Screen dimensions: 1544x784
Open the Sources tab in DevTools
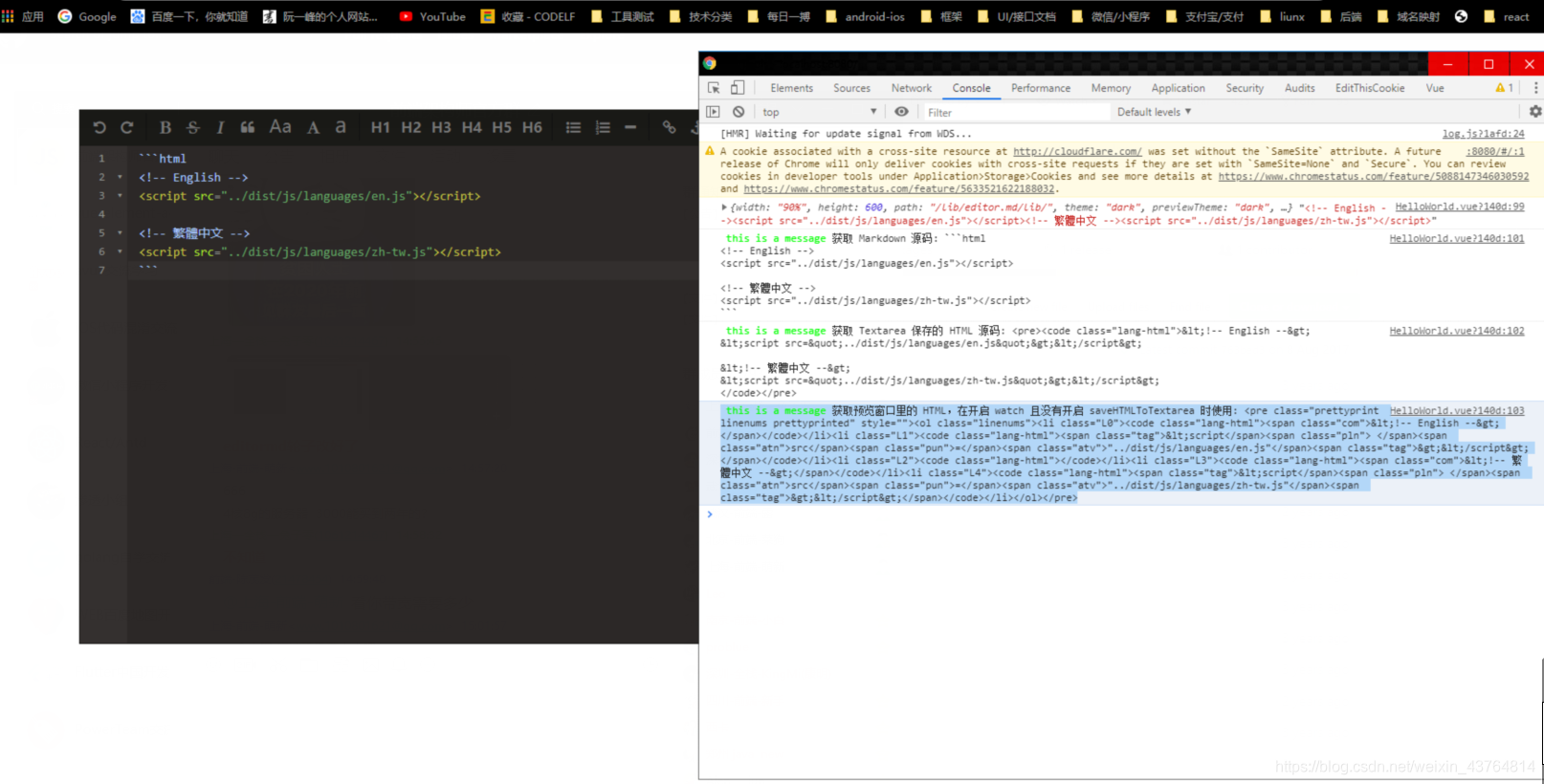[x=852, y=88]
